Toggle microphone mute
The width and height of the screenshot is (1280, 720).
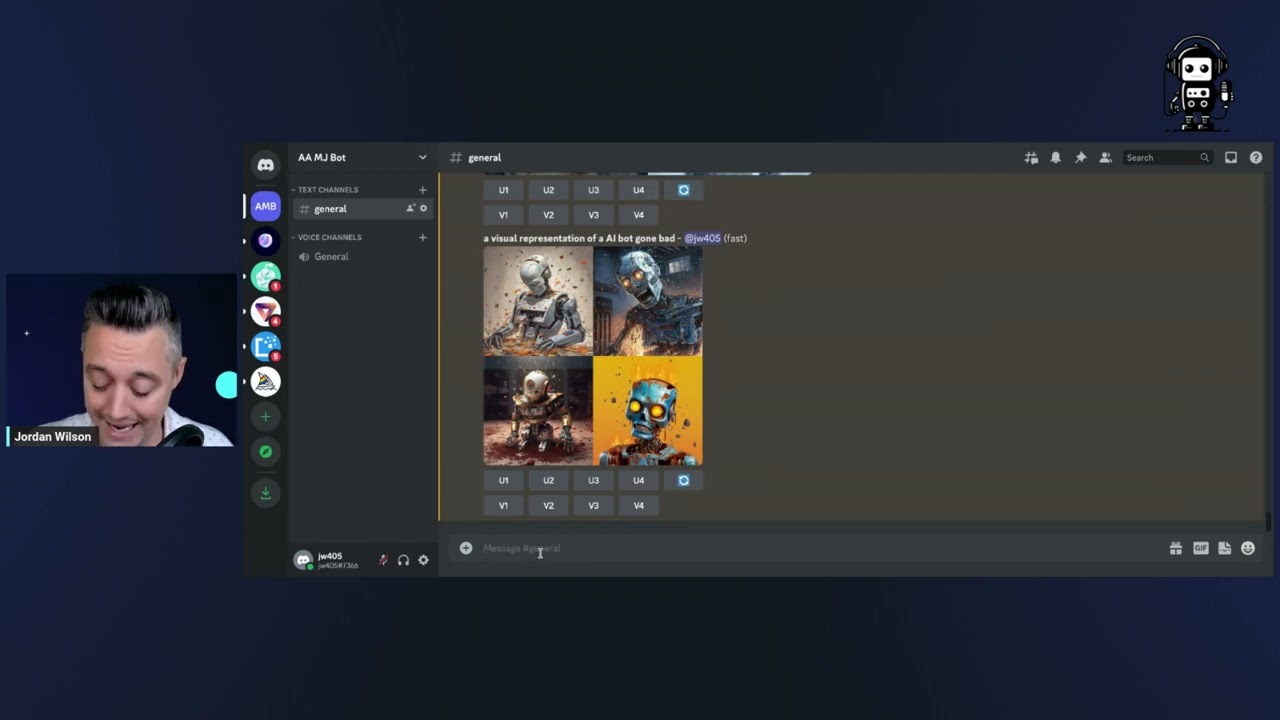point(383,560)
